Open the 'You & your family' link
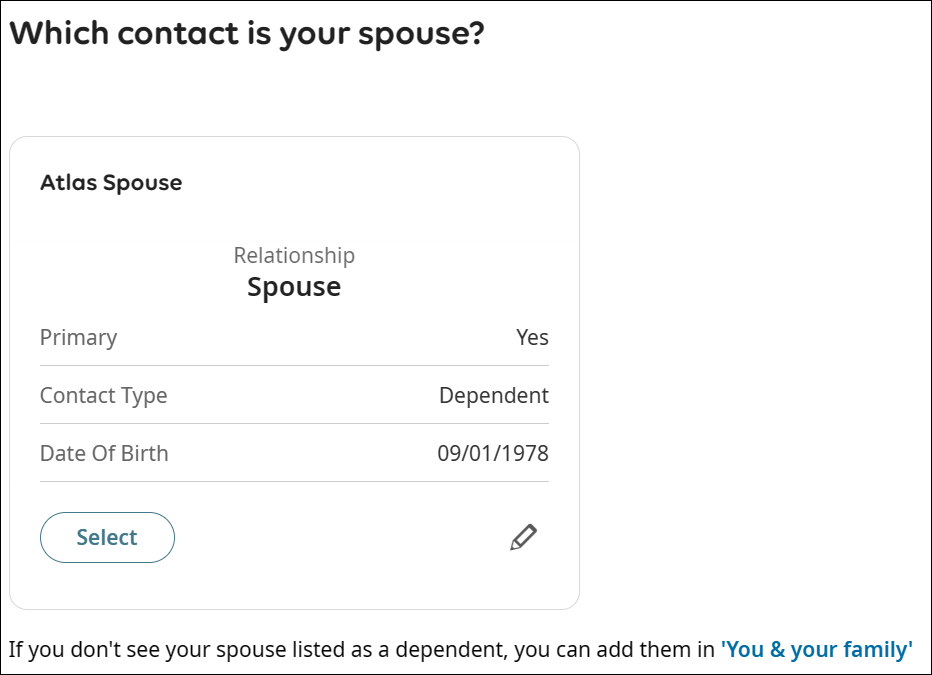This screenshot has width=932, height=675. (x=816, y=650)
